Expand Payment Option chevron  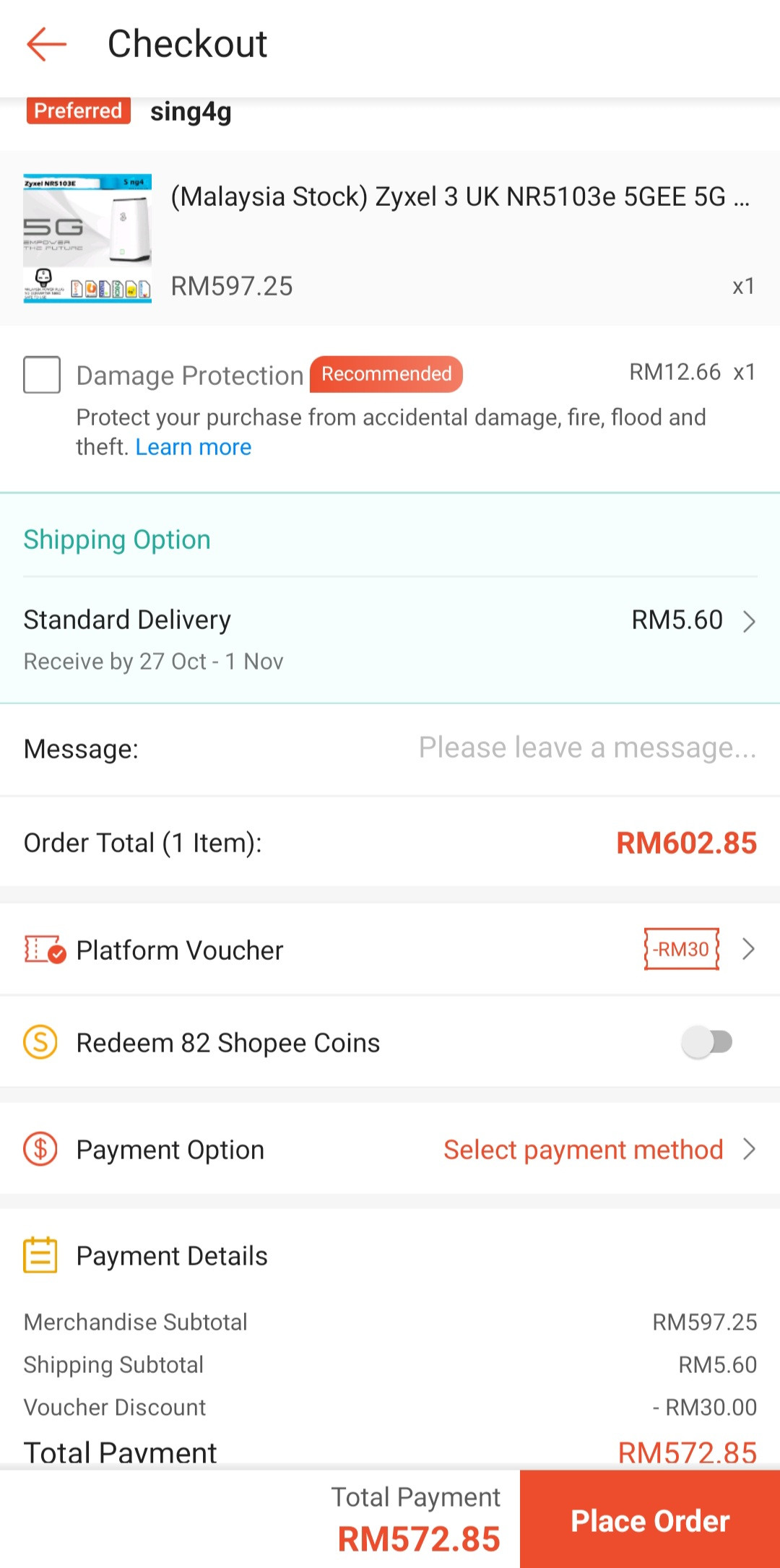(749, 1148)
